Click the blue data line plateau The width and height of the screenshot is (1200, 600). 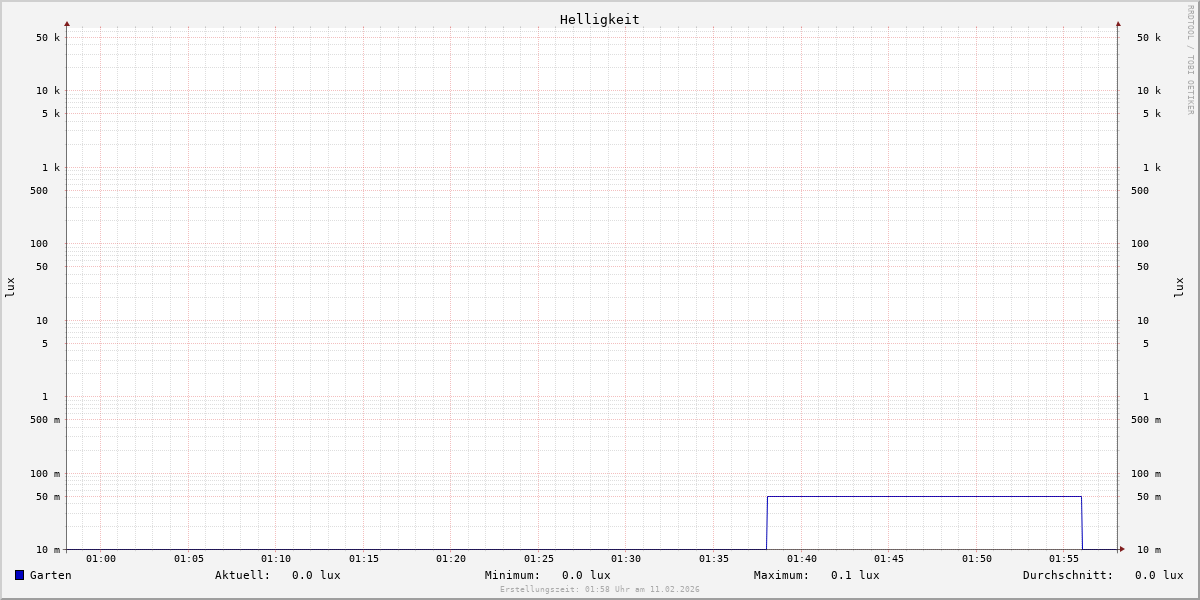coord(925,497)
